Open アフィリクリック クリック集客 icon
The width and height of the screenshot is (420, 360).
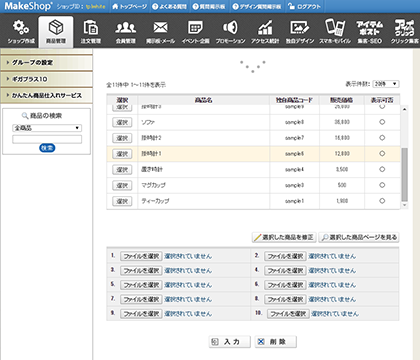(x=404, y=31)
